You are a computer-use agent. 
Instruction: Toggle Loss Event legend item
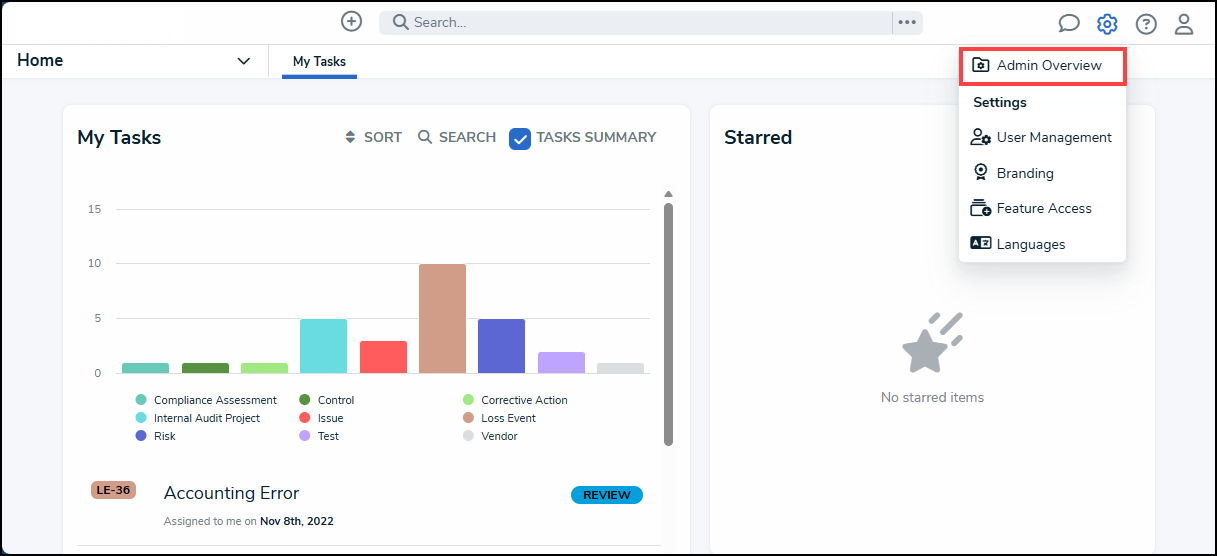[508, 418]
